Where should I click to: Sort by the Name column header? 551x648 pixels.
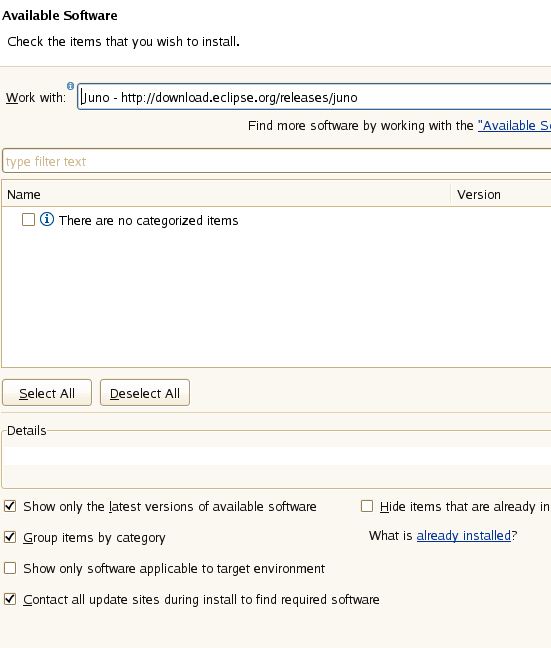(x=226, y=194)
